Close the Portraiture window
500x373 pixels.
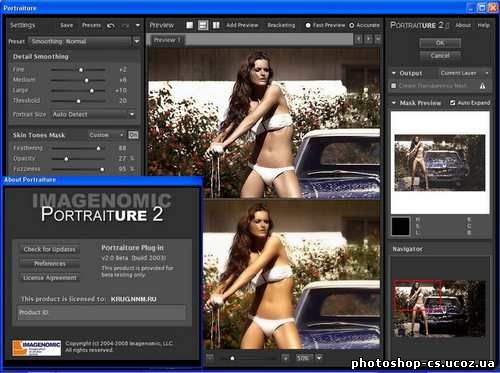click(x=493, y=8)
